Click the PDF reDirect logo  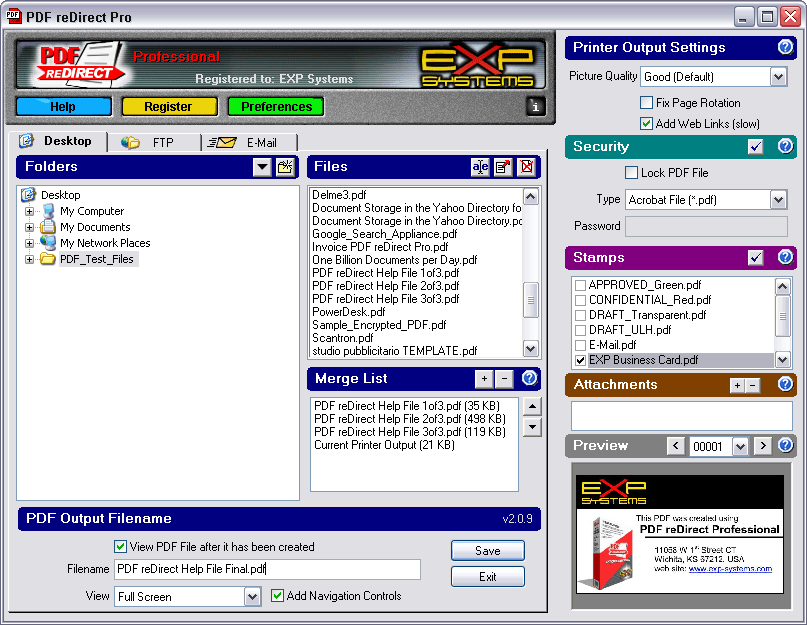point(80,64)
